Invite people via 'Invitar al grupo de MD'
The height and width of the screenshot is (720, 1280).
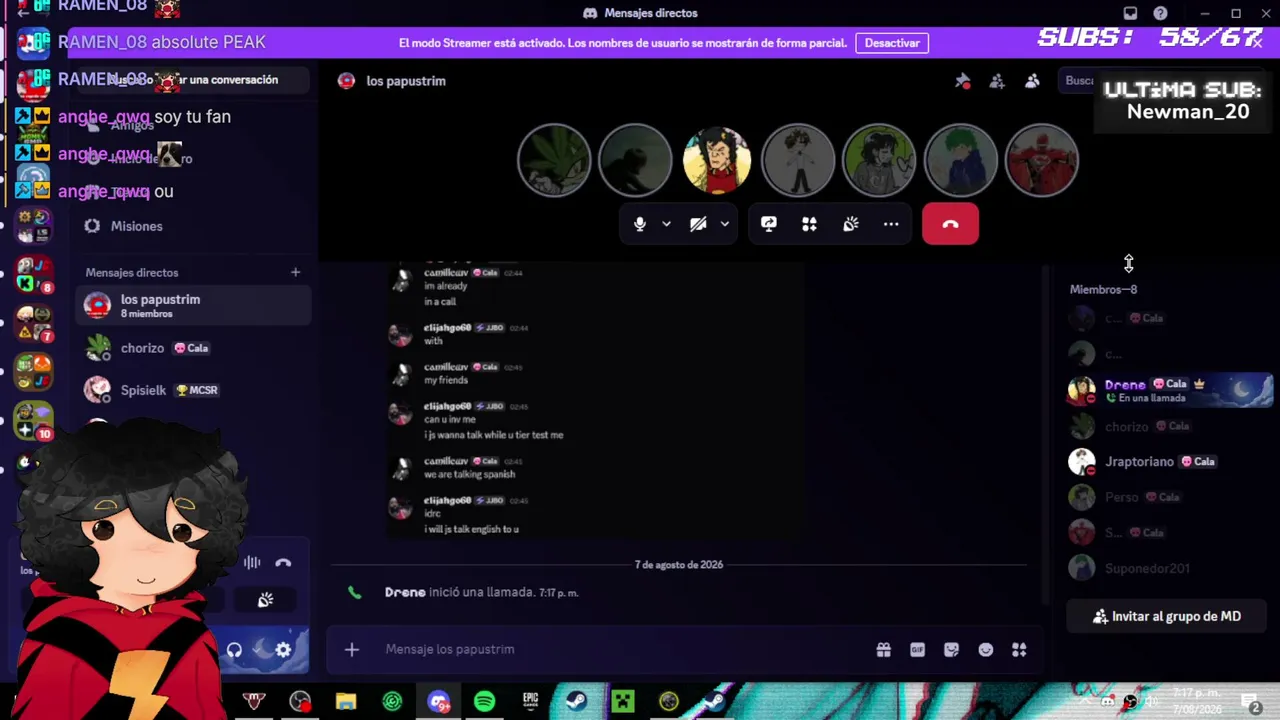pyautogui.click(x=1167, y=617)
